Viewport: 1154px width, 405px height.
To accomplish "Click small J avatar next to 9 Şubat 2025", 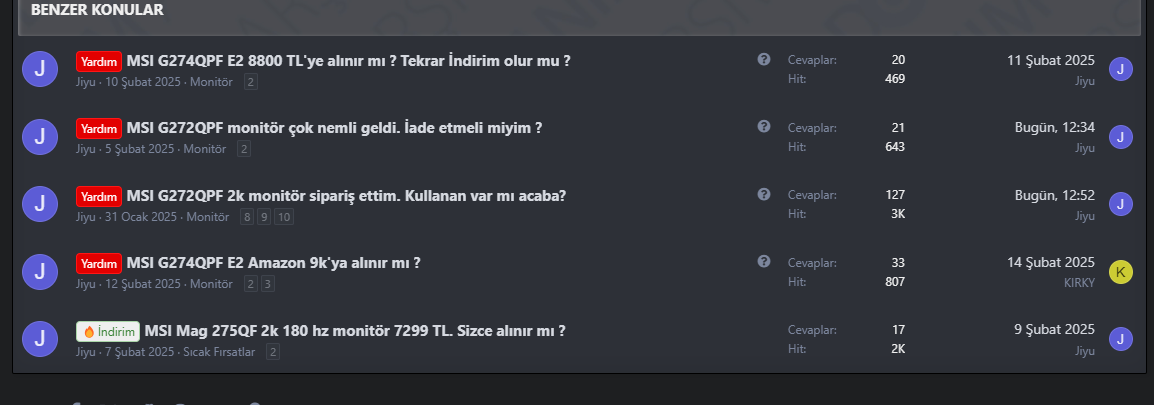I will (1121, 339).
